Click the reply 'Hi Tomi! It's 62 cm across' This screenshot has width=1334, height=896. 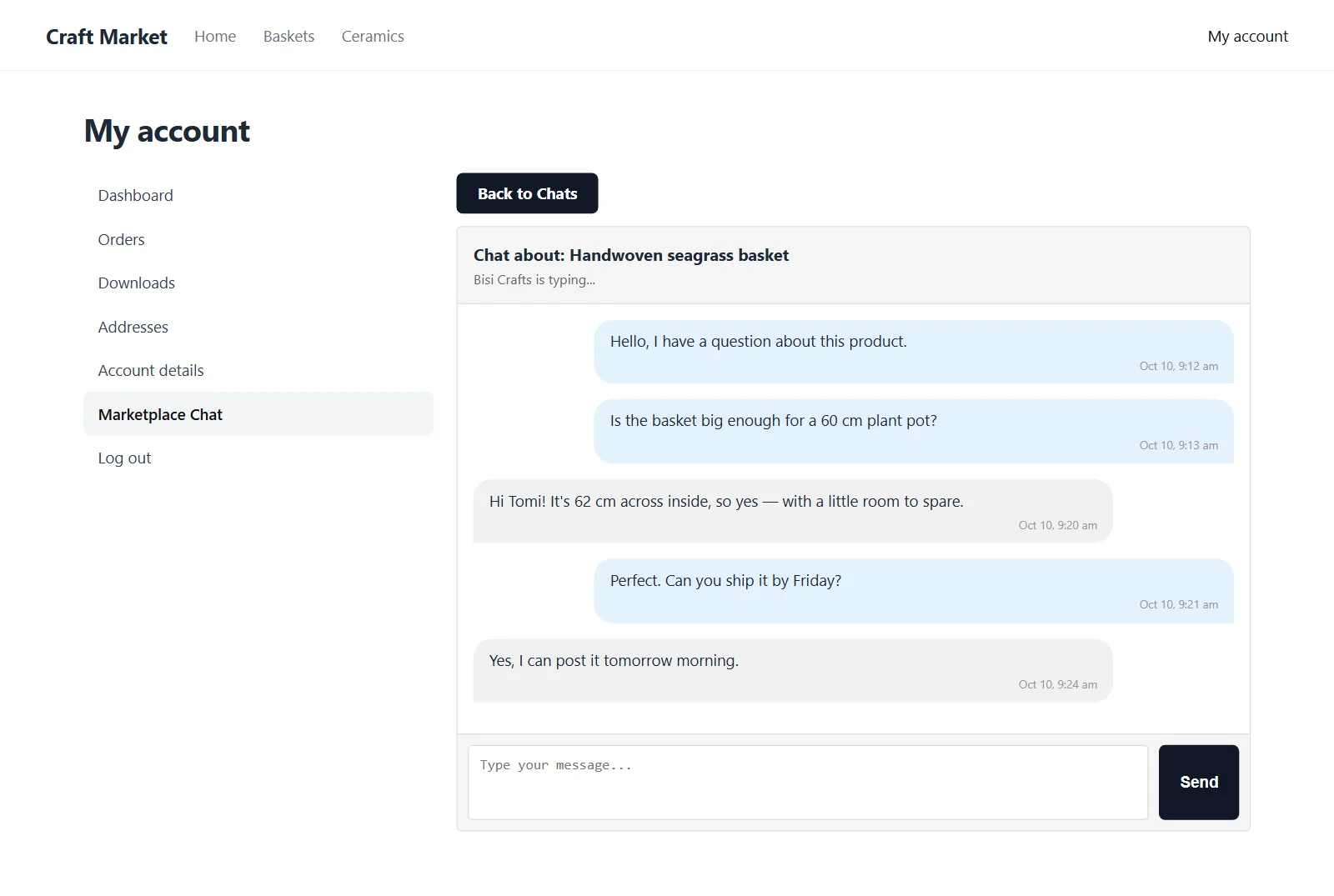tap(793, 511)
